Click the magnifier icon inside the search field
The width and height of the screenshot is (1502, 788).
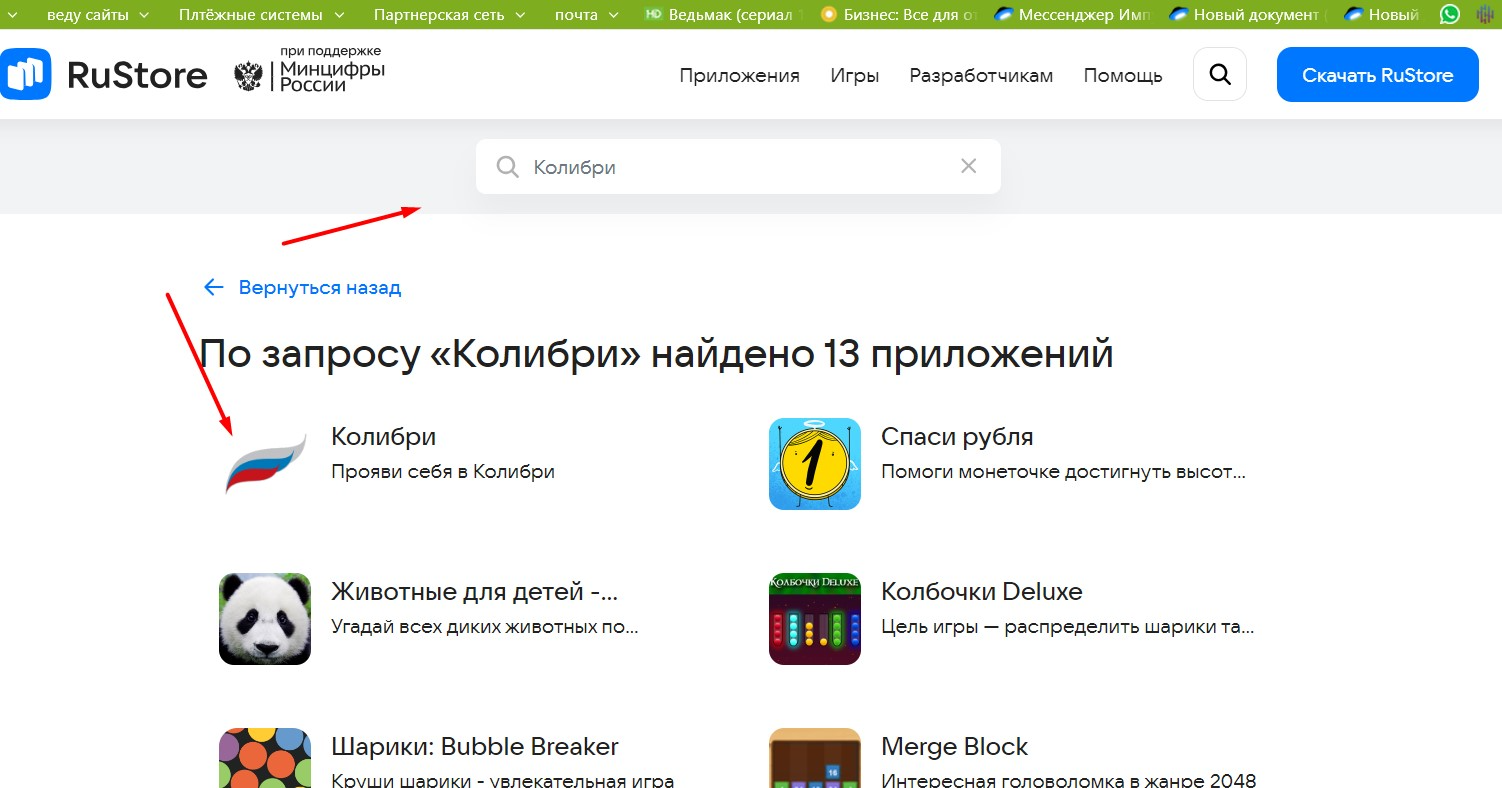(x=508, y=167)
